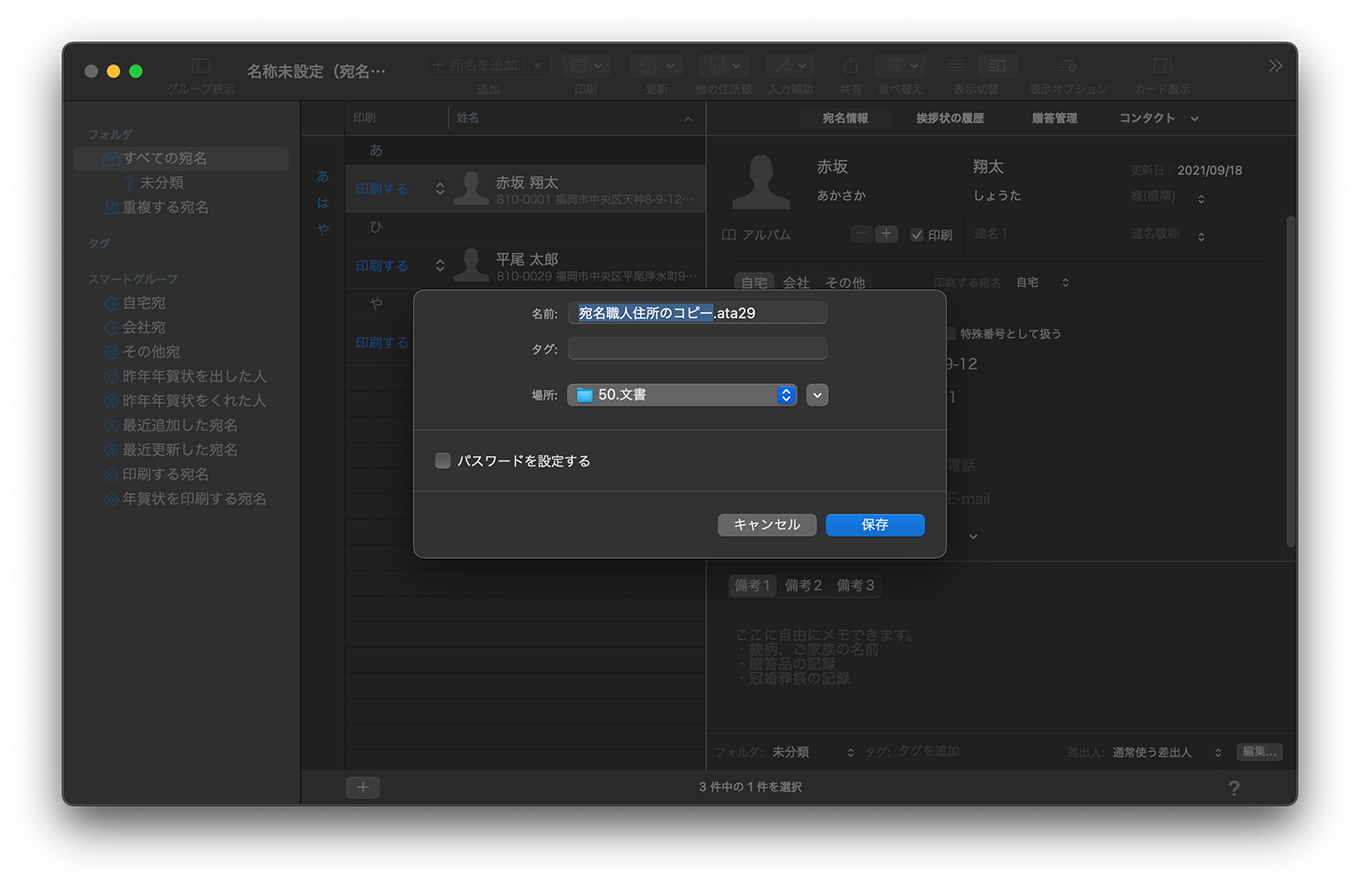
Task: Switch to detail view in 表示切替
Action: point(996,65)
